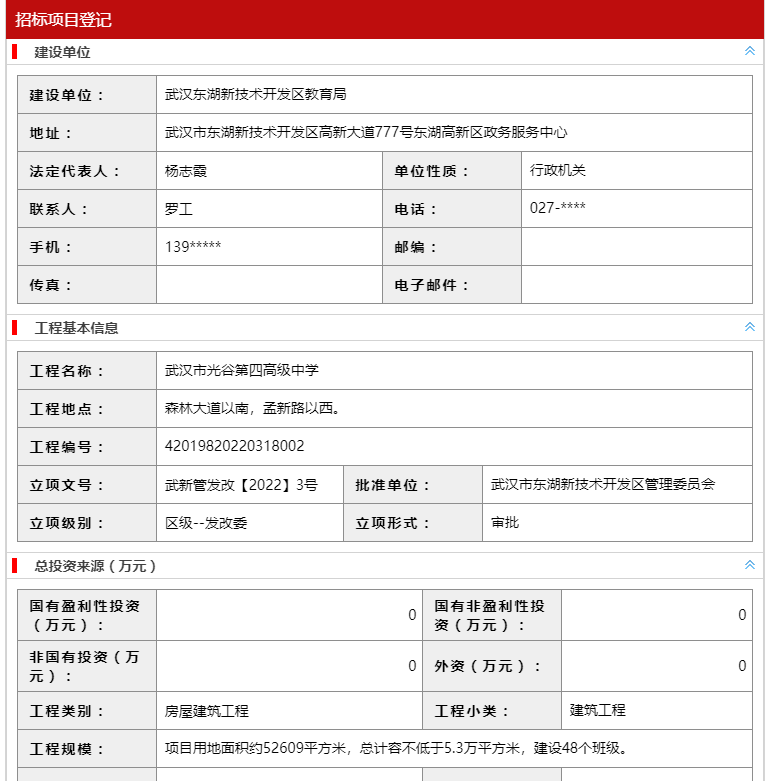The height and width of the screenshot is (781, 765).
Task: Click 国有盈利性投资 value 0
Action: 412,615
